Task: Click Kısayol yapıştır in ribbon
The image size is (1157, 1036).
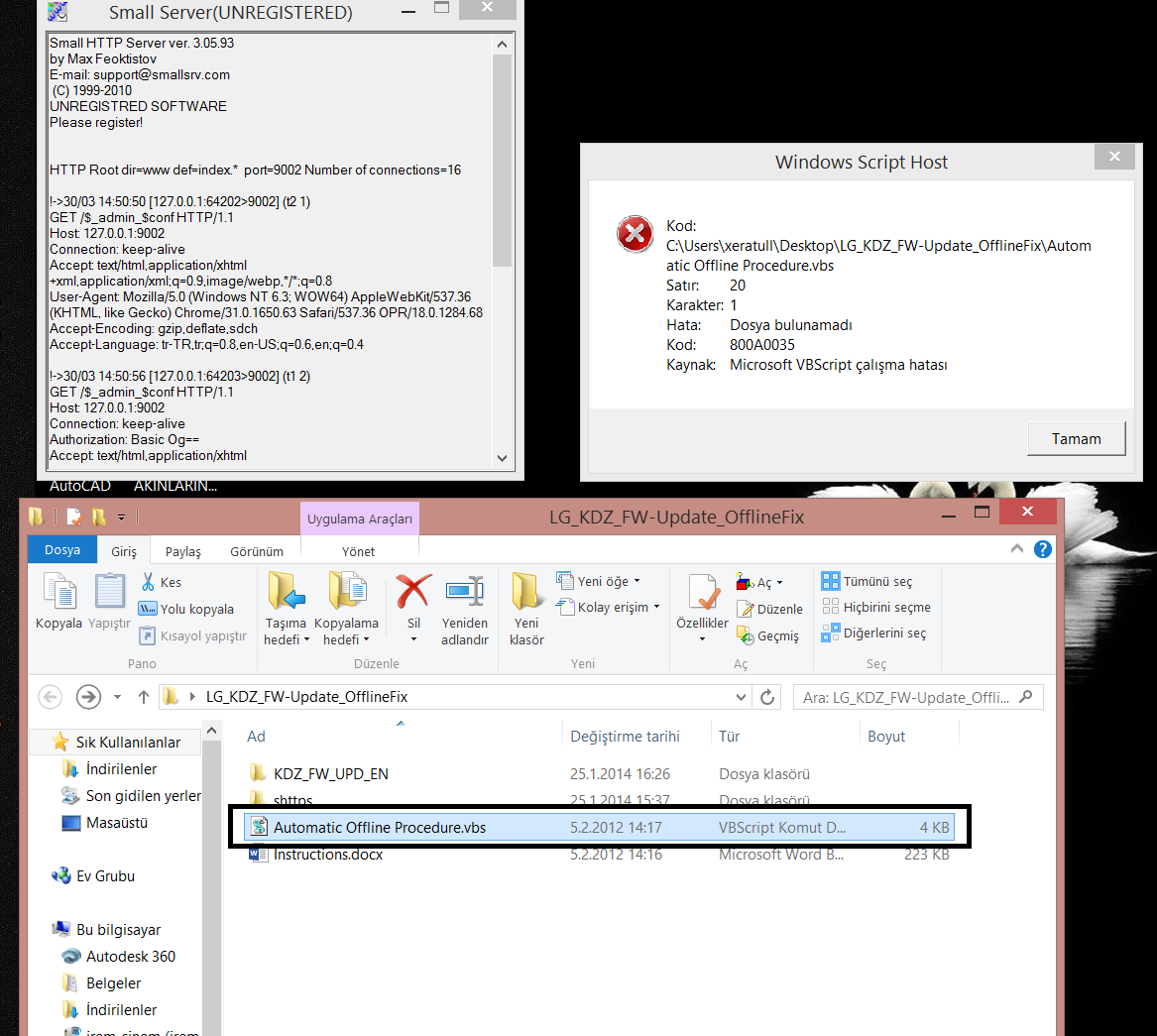Action: coord(192,635)
